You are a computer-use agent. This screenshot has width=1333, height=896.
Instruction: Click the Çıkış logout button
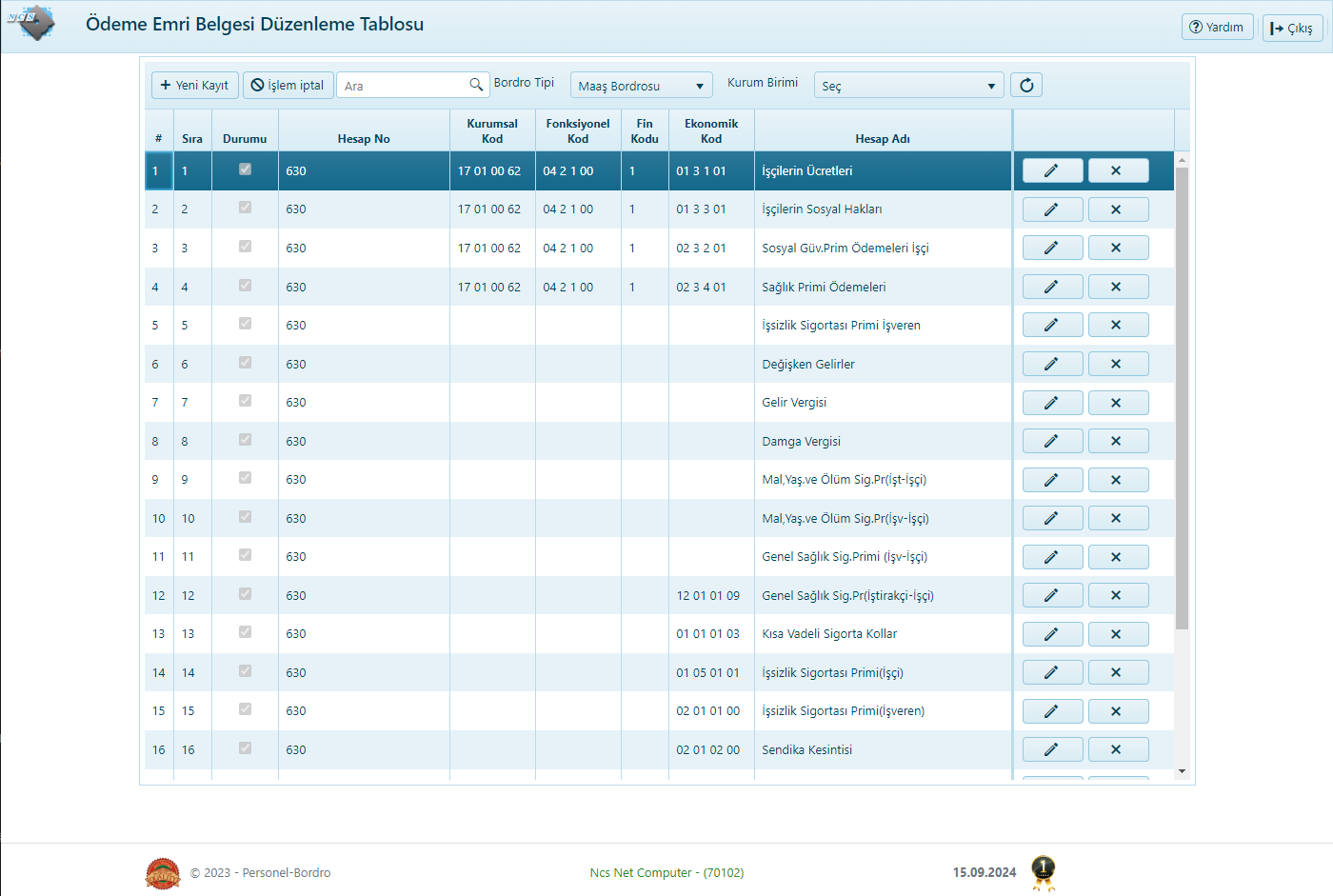click(1292, 28)
